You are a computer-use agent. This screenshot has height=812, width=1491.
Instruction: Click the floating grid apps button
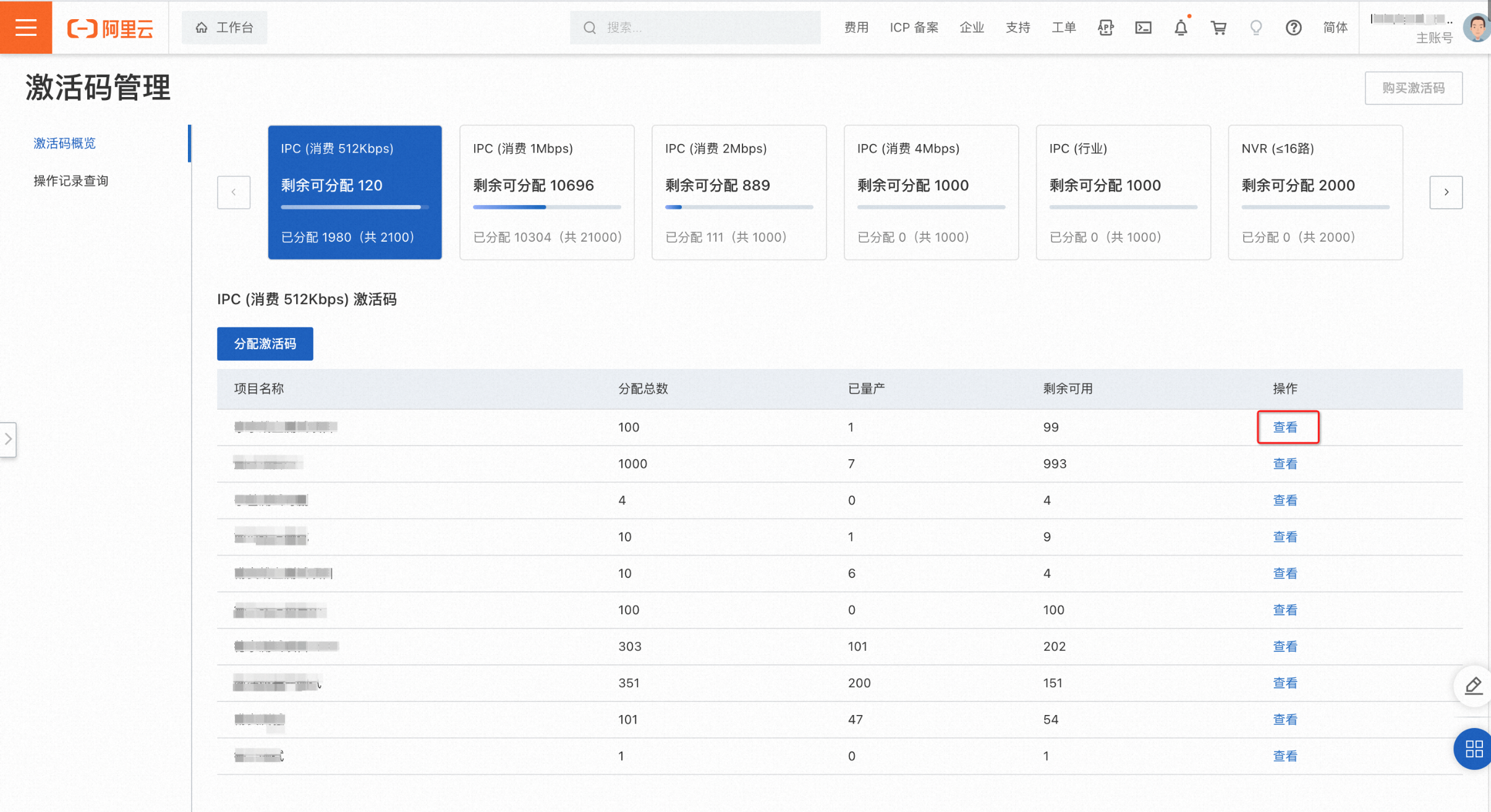click(1474, 749)
